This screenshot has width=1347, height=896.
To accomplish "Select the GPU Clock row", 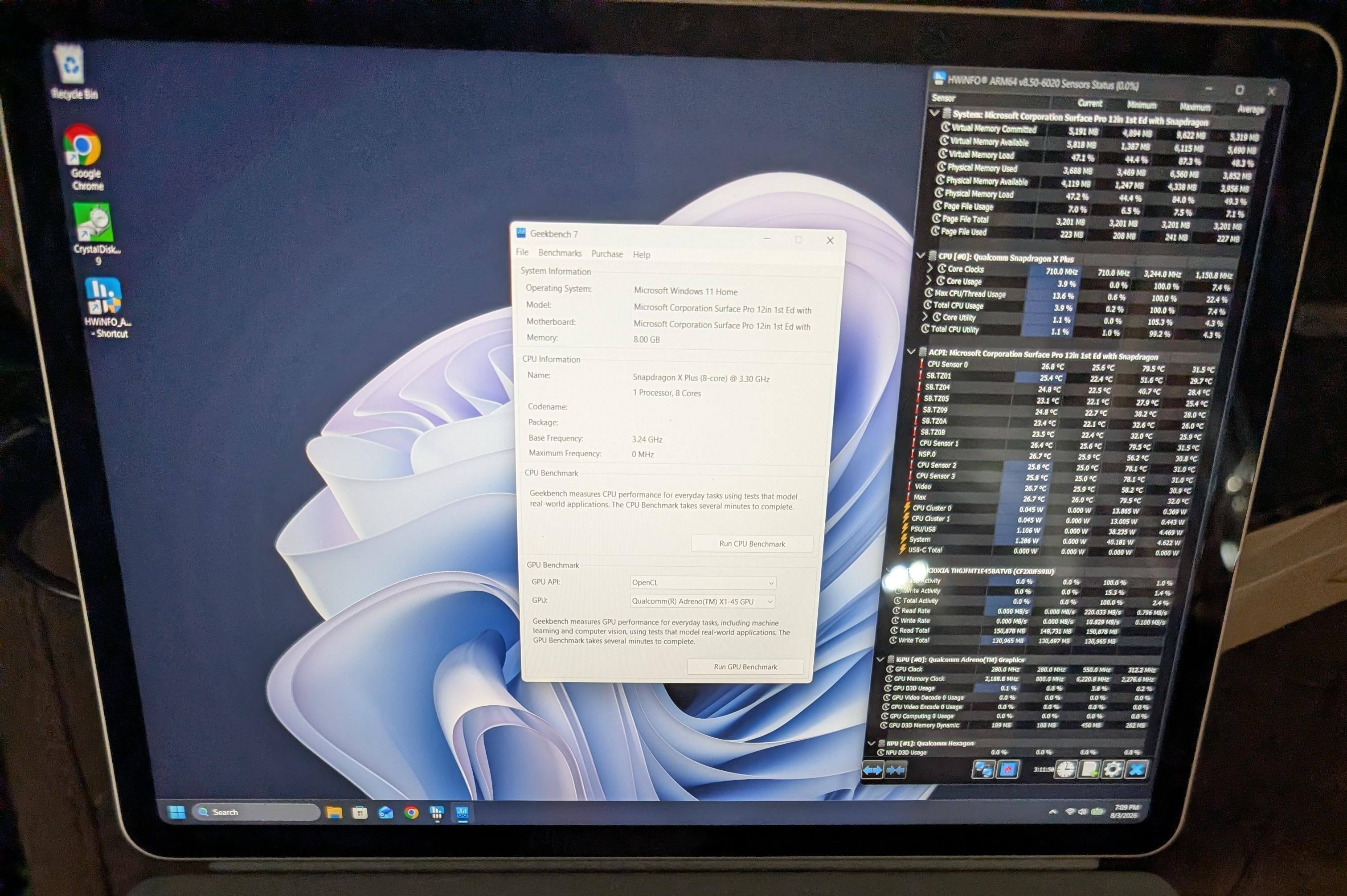I will click(1021, 669).
